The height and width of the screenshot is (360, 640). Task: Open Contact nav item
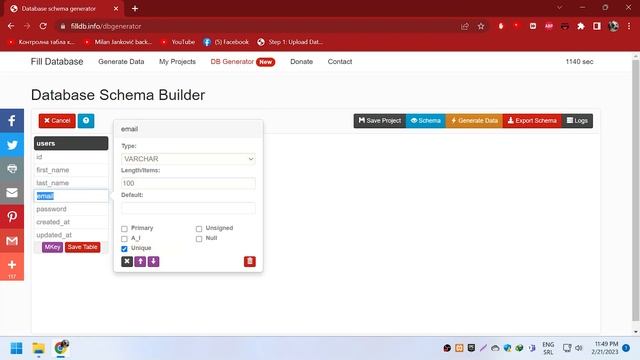coord(340,62)
